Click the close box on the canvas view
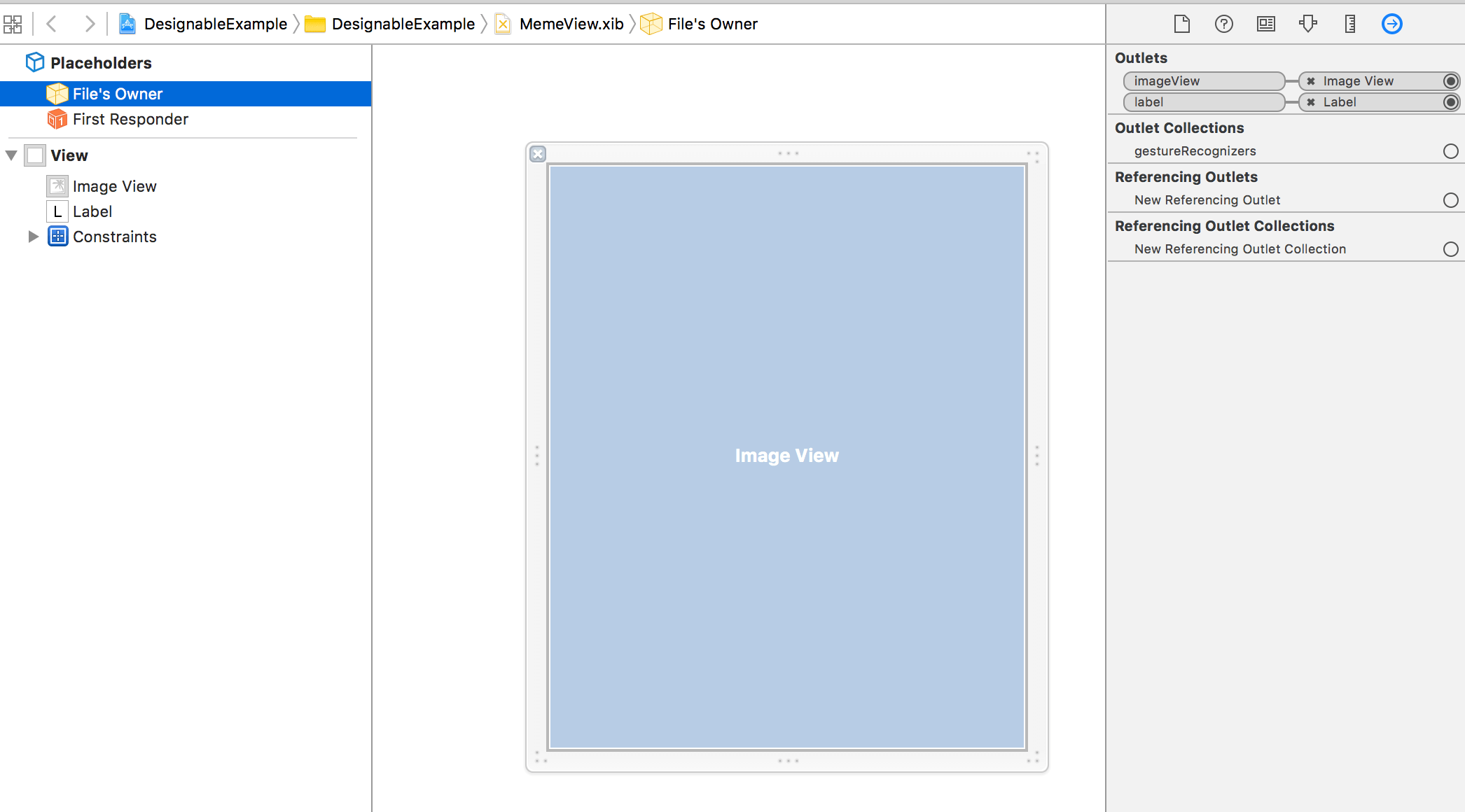Screen dimensions: 1465x812 [x=538, y=154]
